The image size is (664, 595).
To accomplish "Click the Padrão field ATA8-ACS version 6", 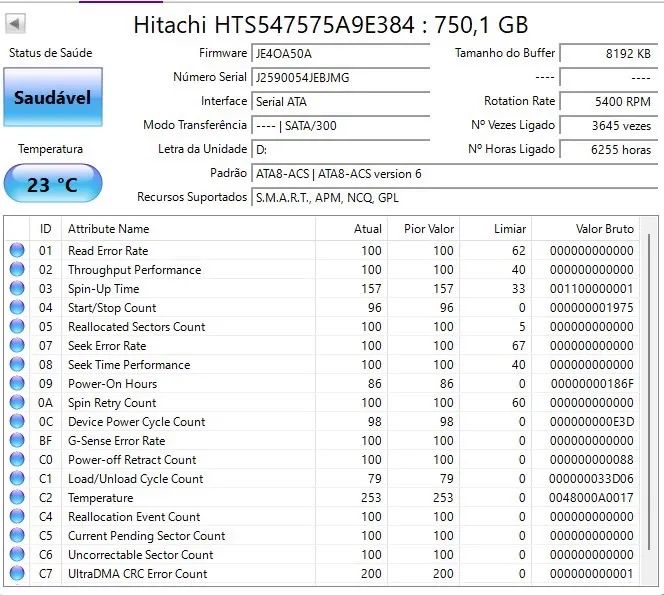I will click(454, 174).
